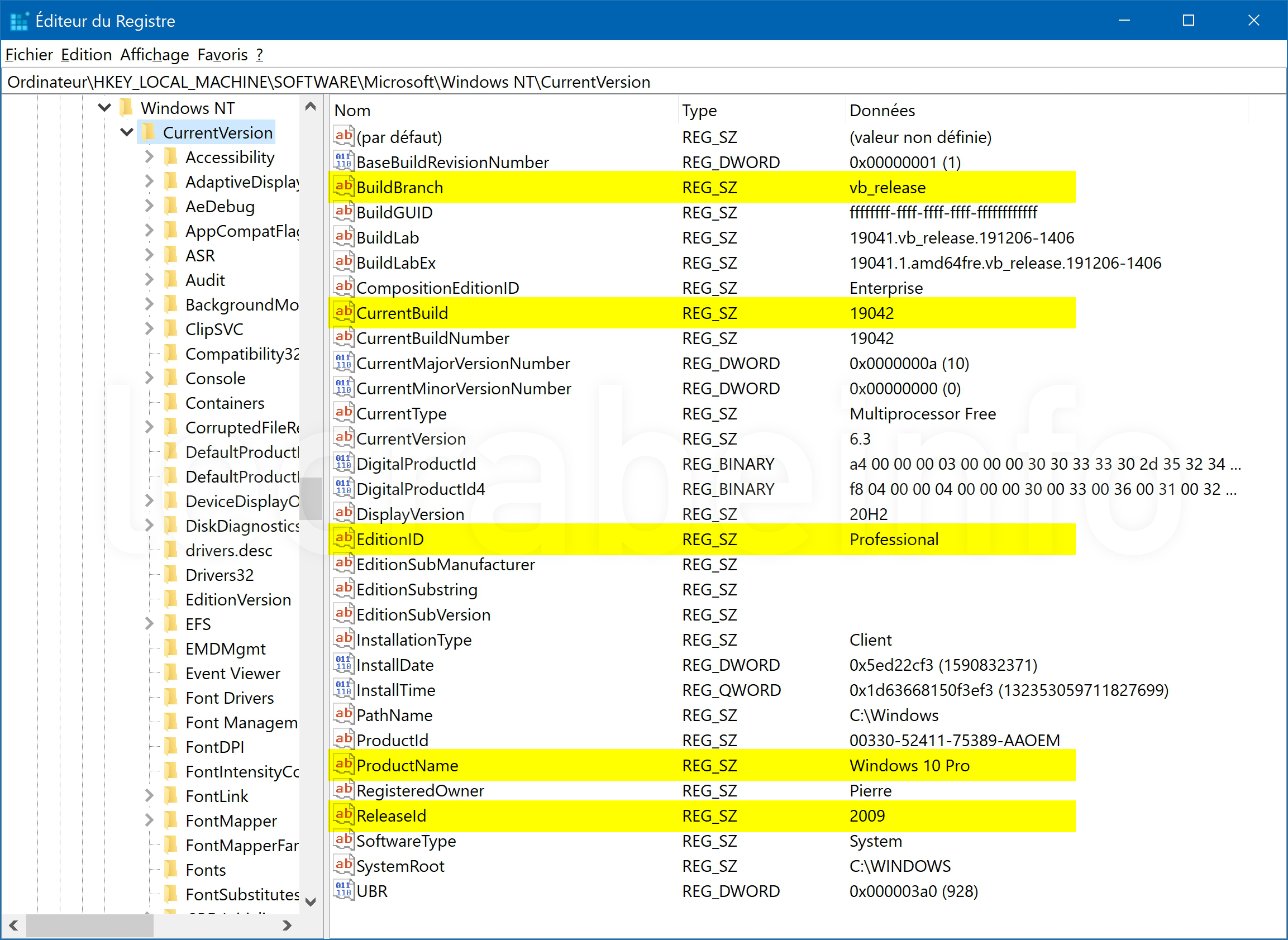Expand the Audit key
Viewport: 1288px width, 940px height.
click(149, 279)
